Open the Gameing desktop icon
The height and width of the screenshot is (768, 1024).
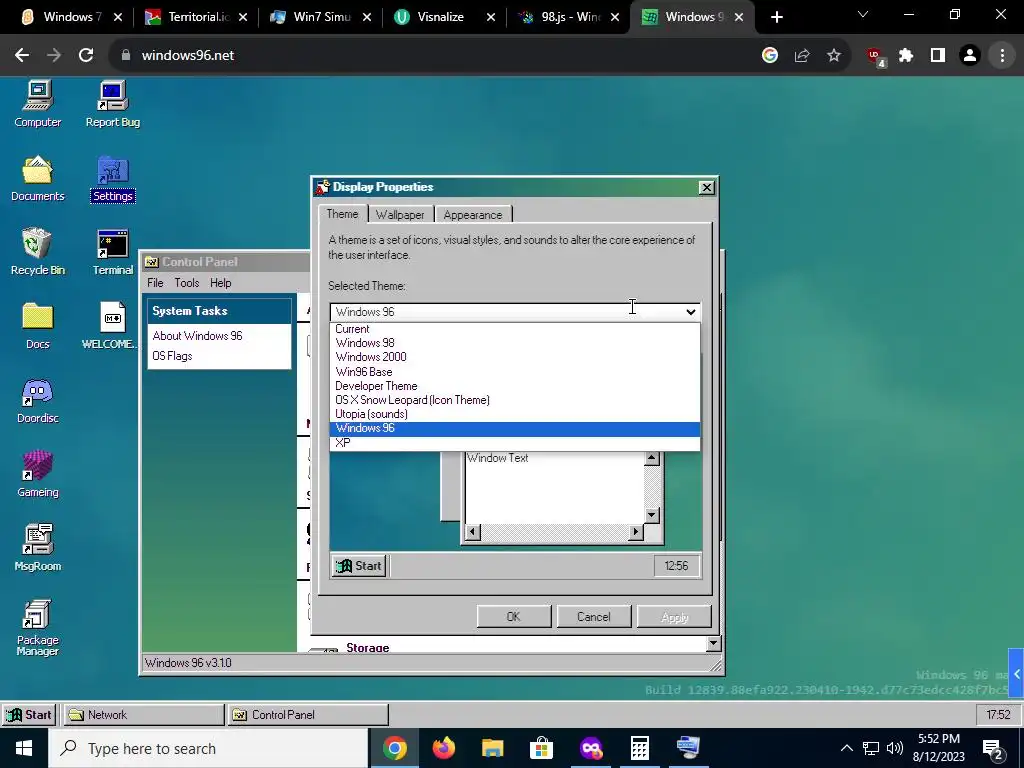[x=37, y=474]
